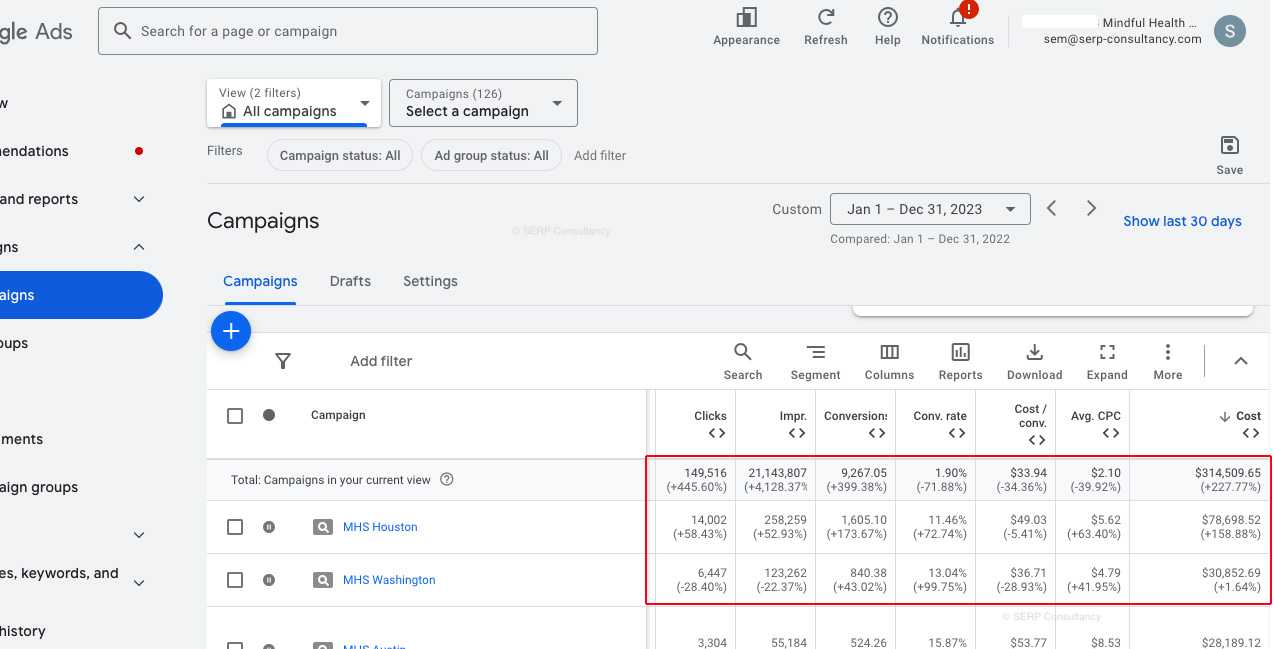Click the blue plus new campaign button
The width and height of the screenshot is (1274, 649).
[231, 331]
